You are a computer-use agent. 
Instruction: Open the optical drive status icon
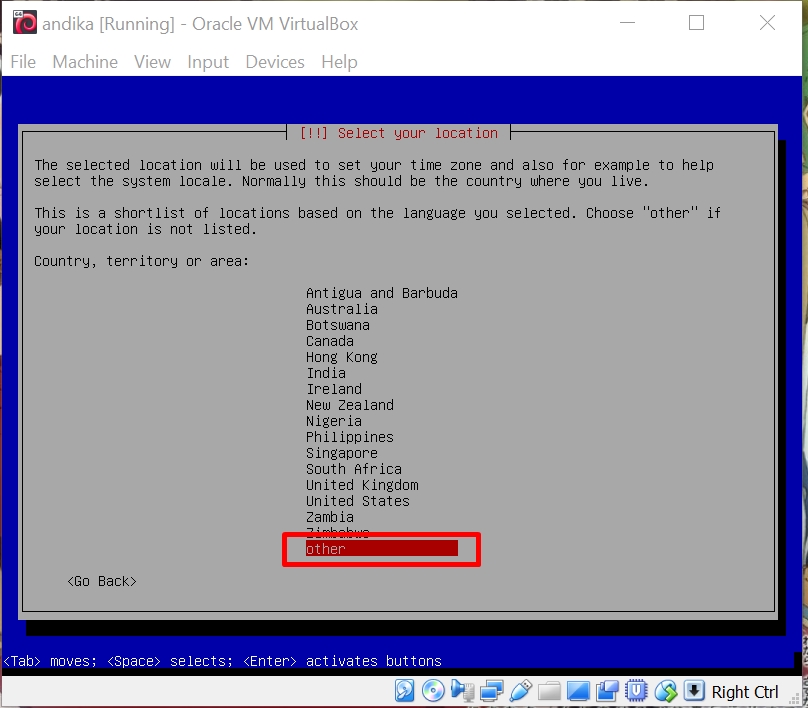click(433, 691)
